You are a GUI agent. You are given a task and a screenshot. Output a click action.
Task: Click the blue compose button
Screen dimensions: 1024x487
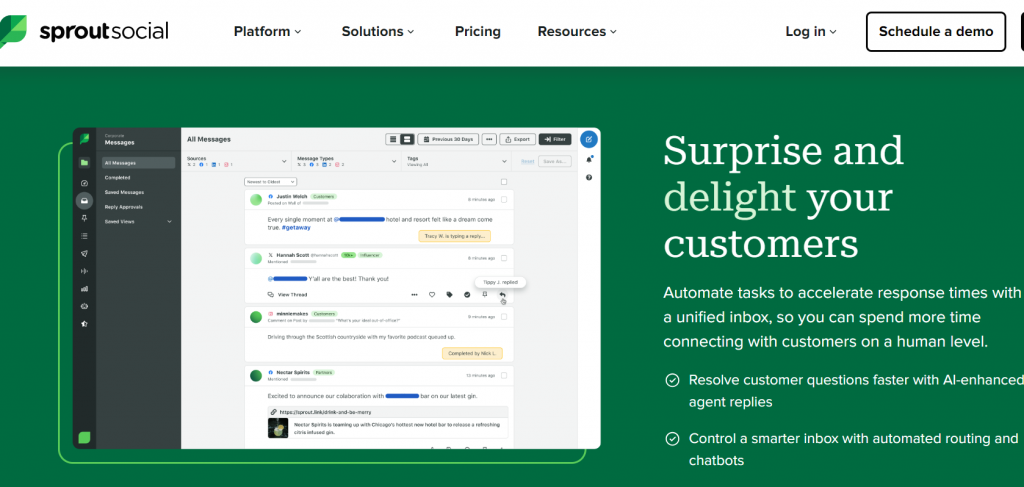click(x=589, y=138)
